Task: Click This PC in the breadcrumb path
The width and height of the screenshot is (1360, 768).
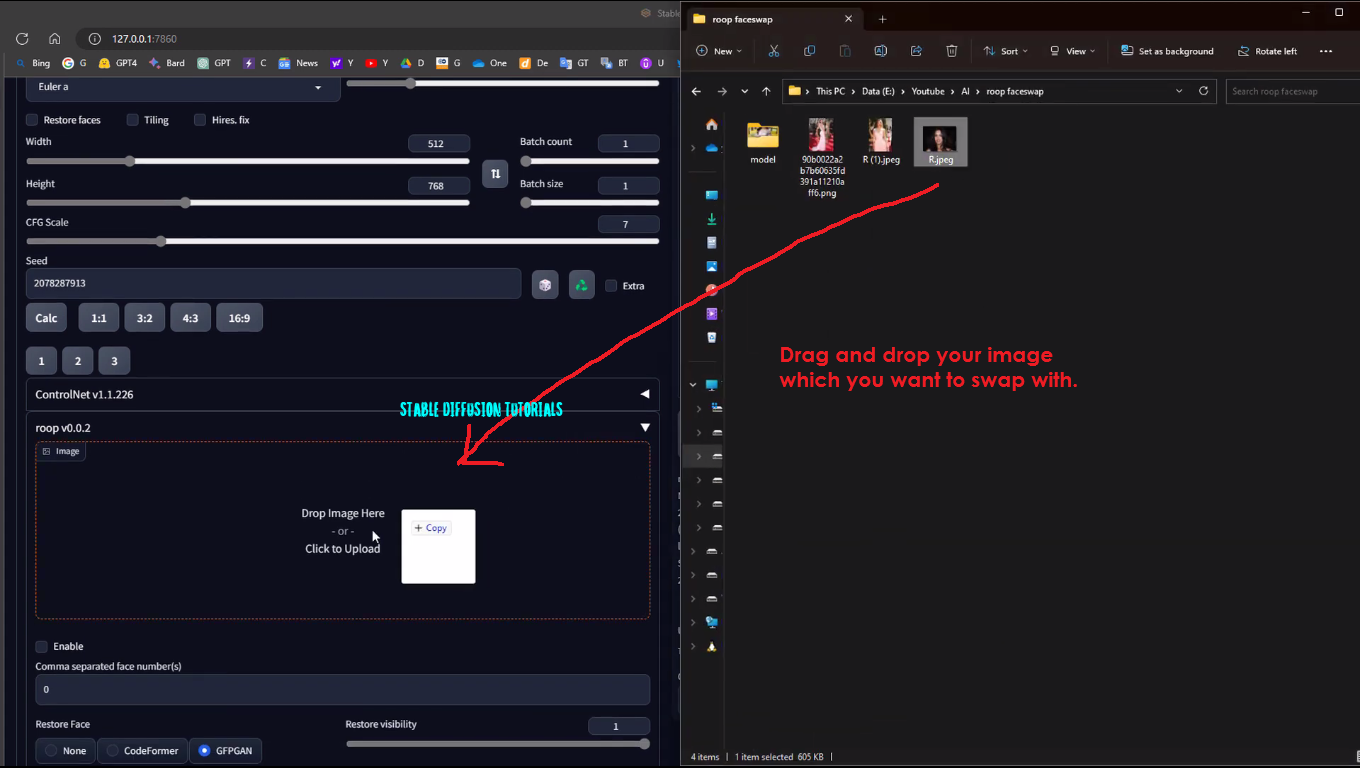Action: tap(830, 91)
